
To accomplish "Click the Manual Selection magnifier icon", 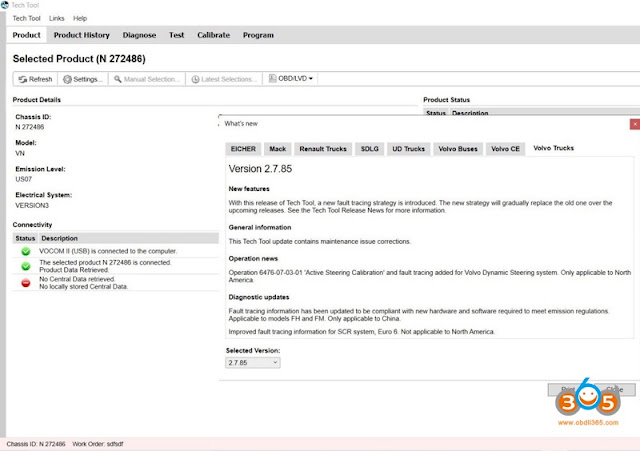I will [x=118, y=79].
